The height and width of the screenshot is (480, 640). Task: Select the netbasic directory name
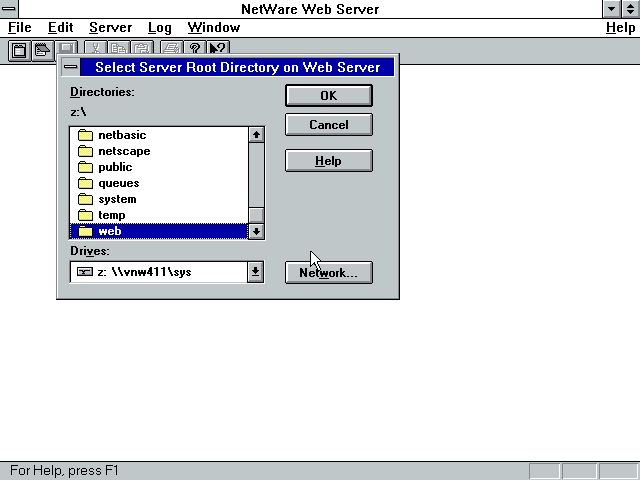point(122,135)
